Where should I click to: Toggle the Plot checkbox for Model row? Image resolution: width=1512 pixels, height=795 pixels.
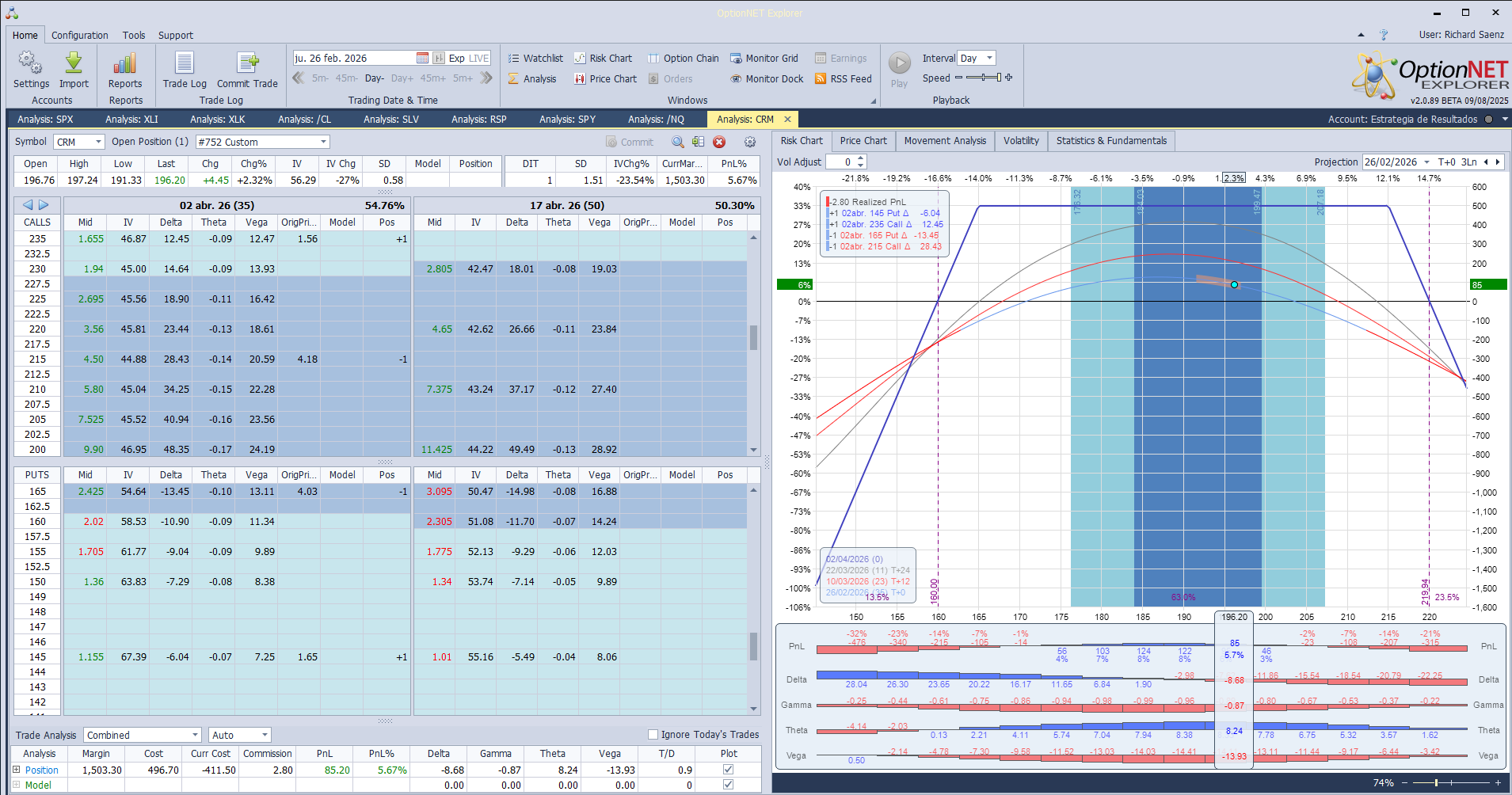(729, 785)
